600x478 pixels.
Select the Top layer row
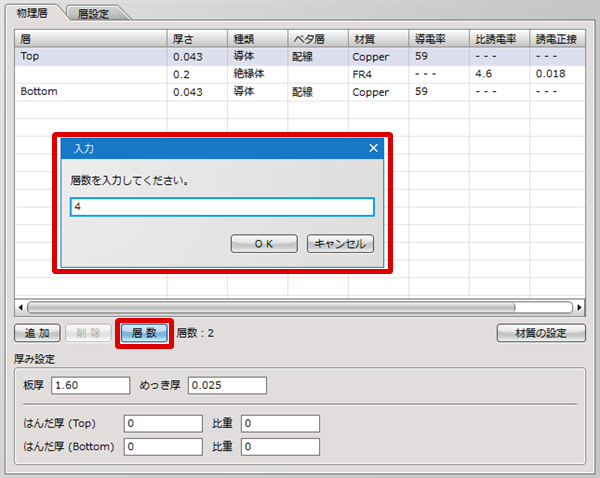(90, 57)
